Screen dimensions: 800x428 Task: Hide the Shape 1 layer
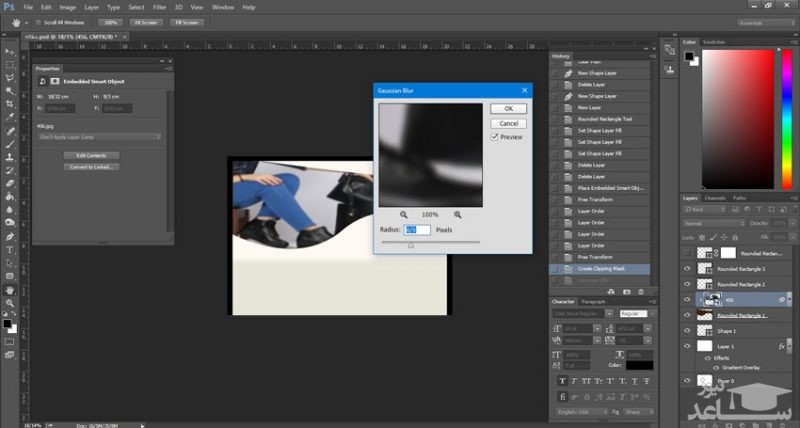[x=687, y=329]
